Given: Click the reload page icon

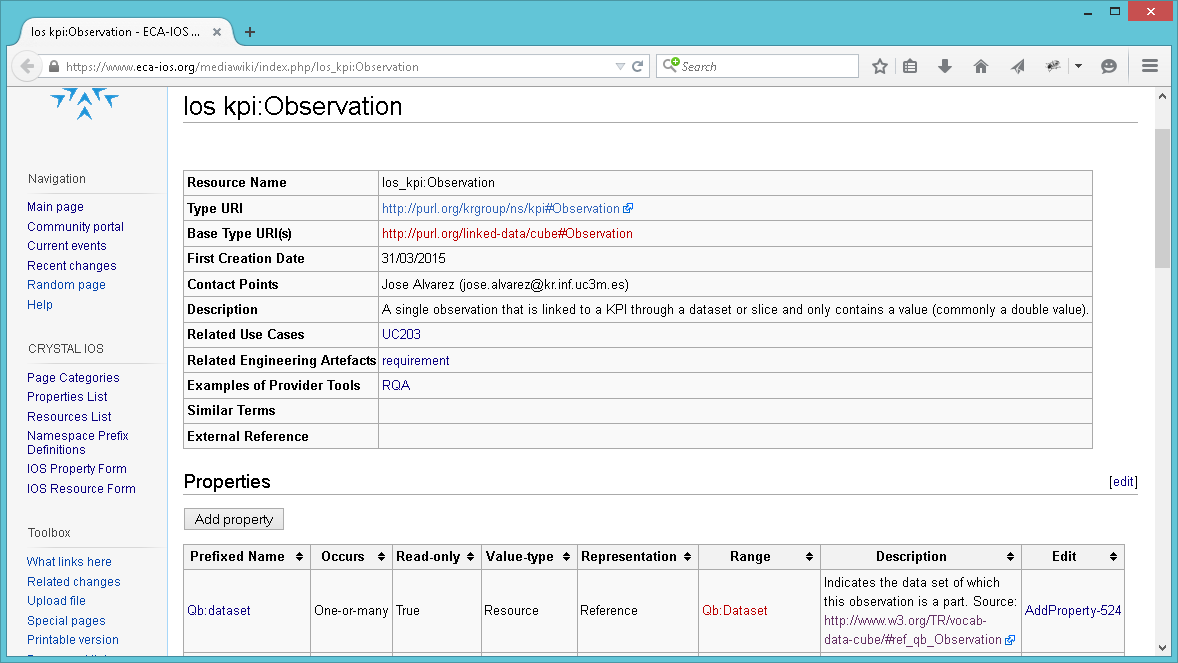Looking at the screenshot, I should (637, 66).
